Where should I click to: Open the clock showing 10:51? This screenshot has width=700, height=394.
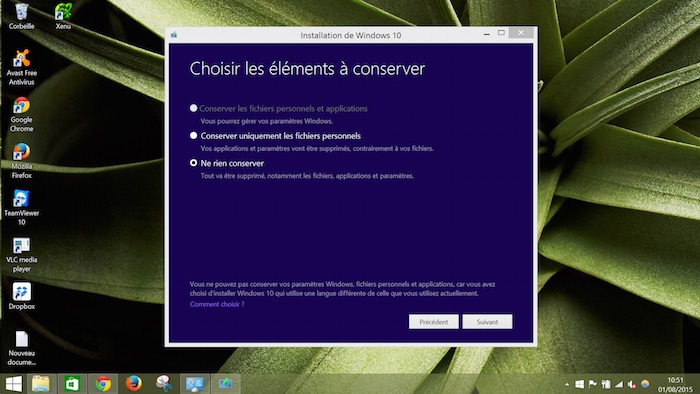click(675, 385)
